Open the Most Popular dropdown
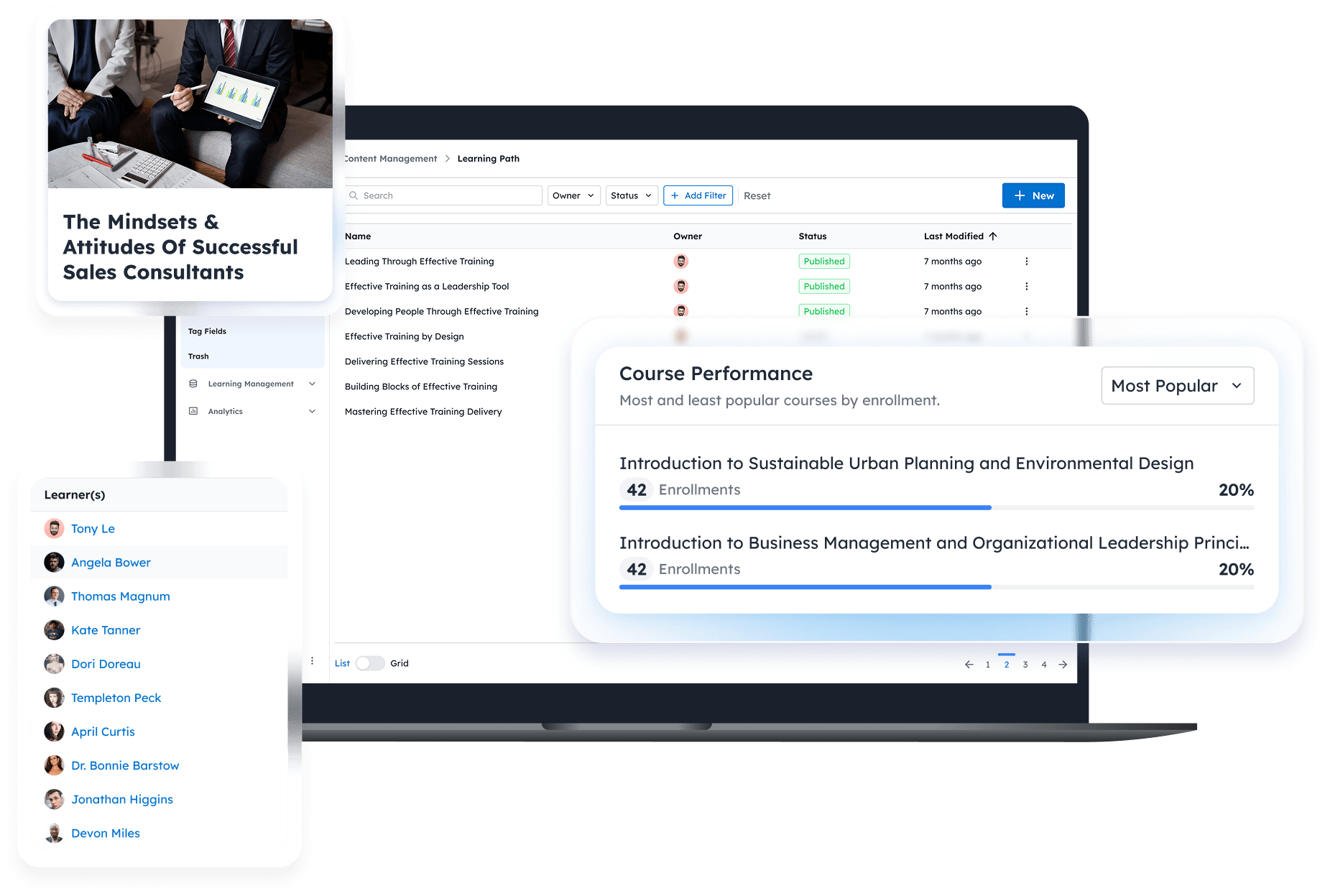Viewport: 1325px width, 896px height. (x=1177, y=386)
